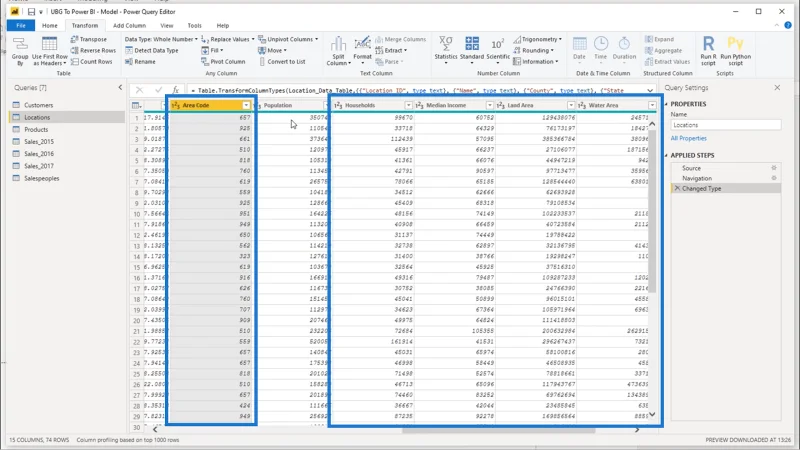Image resolution: width=800 pixels, height=450 pixels.
Task: Open Area Code column filter dropdown
Action: tap(246, 105)
